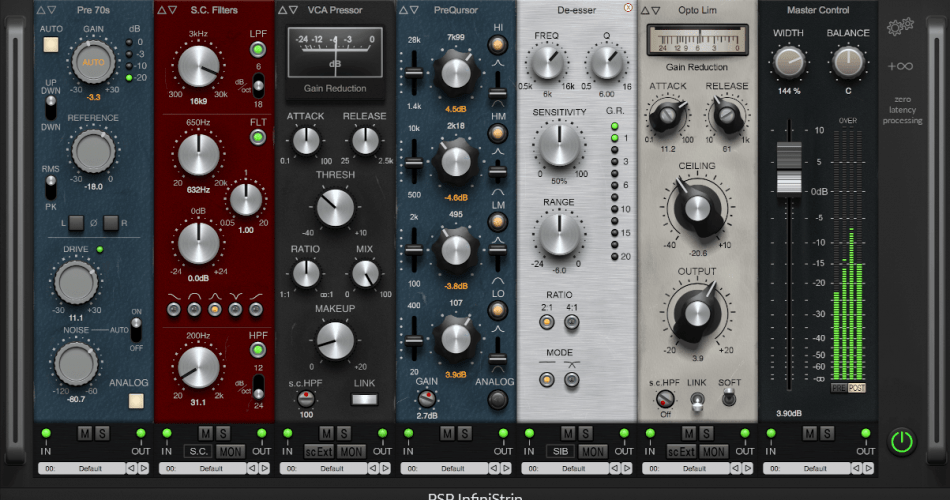The width and height of the screenshot is (950, 500).
Task: Open the Pre 70s preset Default field
Action: point(82,468)
